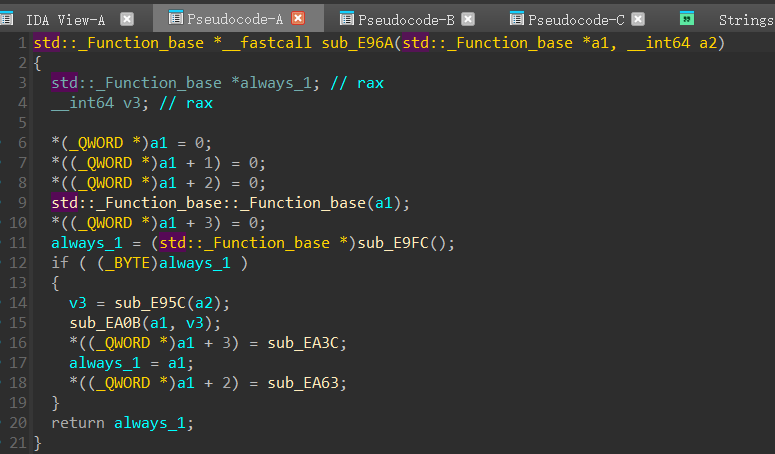Click the sub_E9FC call on line 11
Screen dimensions: 775x454
tap(393, 243)
